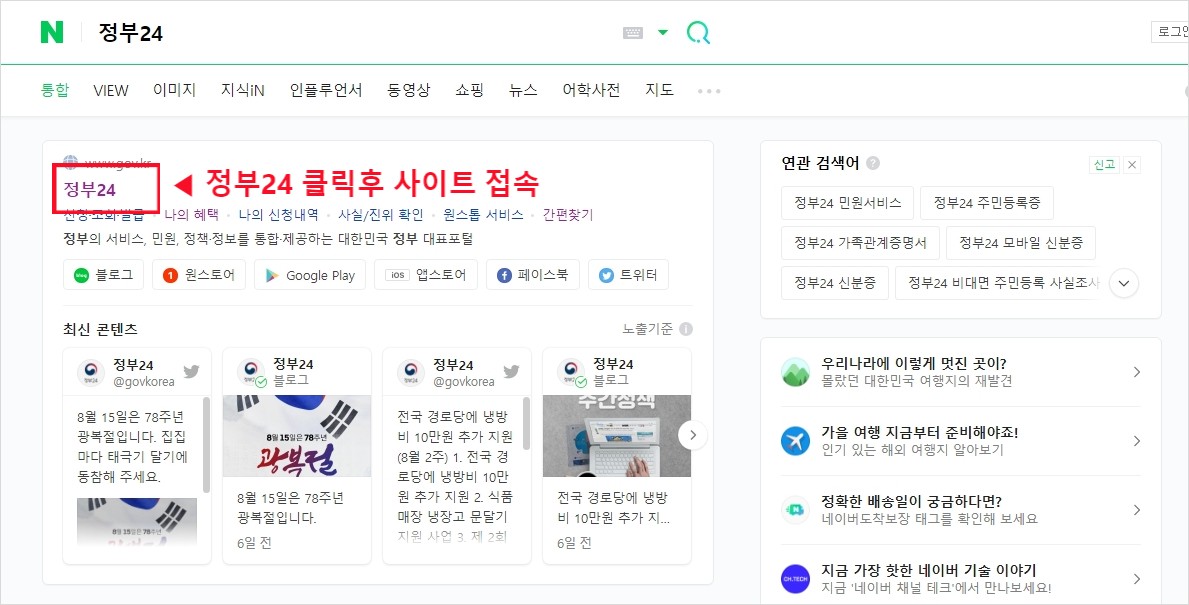Open the keyboard options dropdown arrow
Image resolution: width=1189 pixels, height=605 pixels.
point(663,31)
